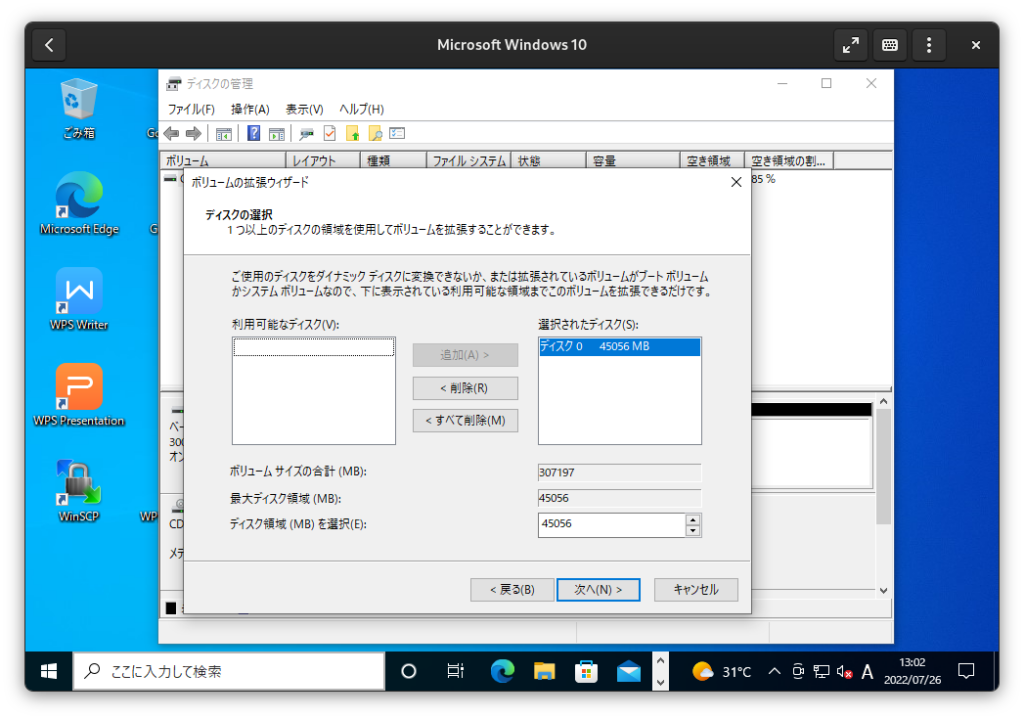1024x719 pixels.
Task: Open the 表示(V) menu
Action: point(304,109)
